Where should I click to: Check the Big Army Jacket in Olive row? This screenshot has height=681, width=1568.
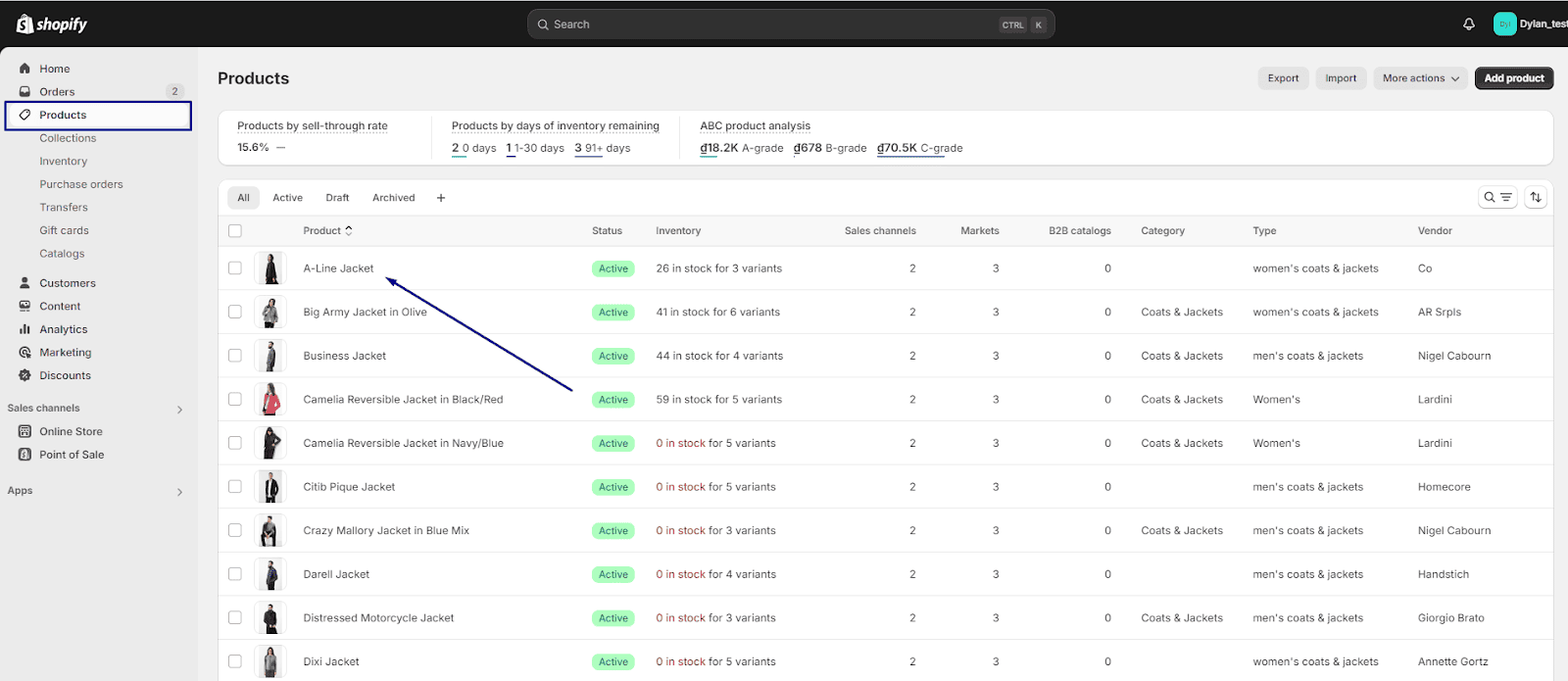tap(235, 312)
